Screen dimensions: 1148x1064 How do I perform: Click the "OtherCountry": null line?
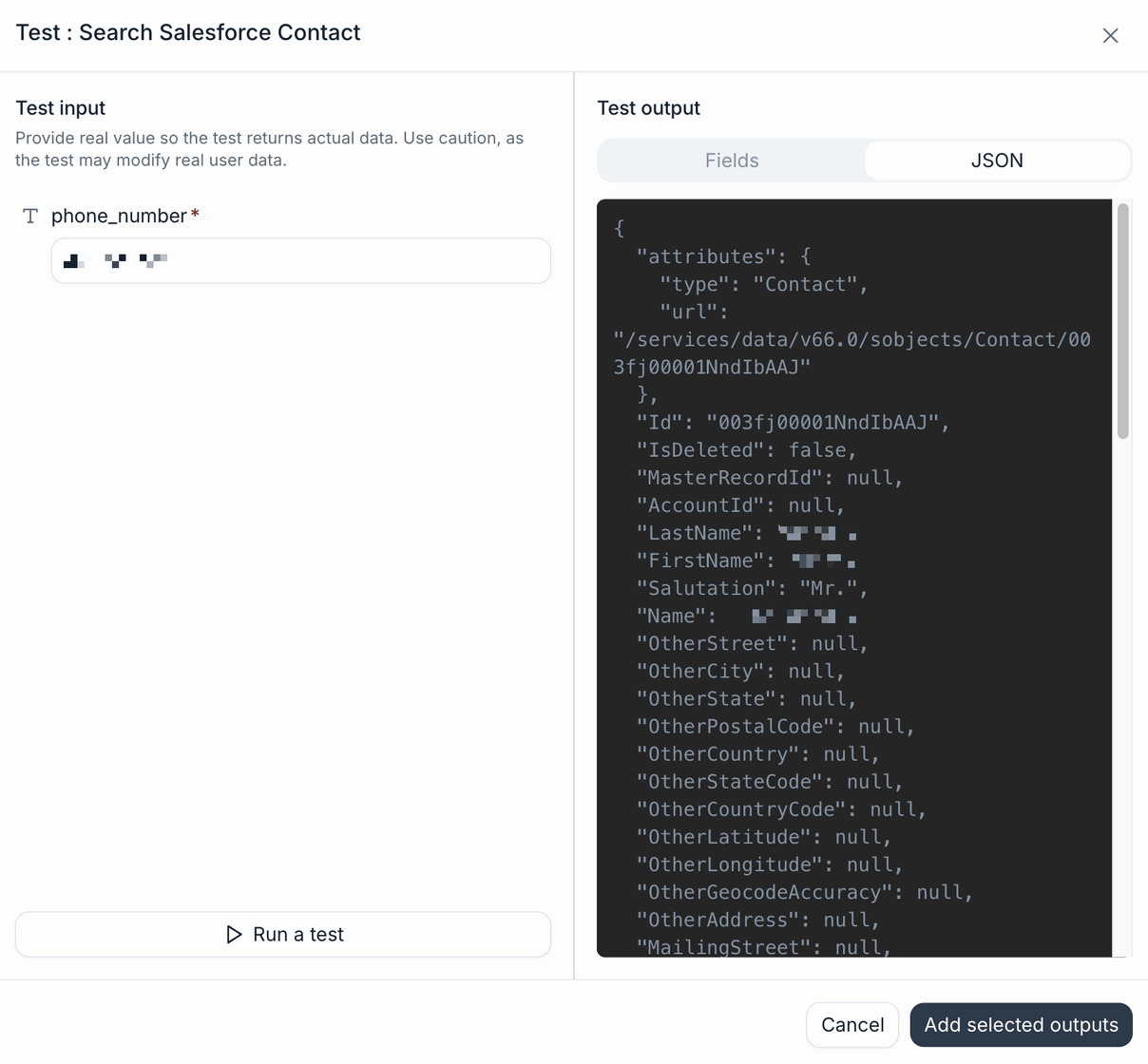click(x=757, y=753)
